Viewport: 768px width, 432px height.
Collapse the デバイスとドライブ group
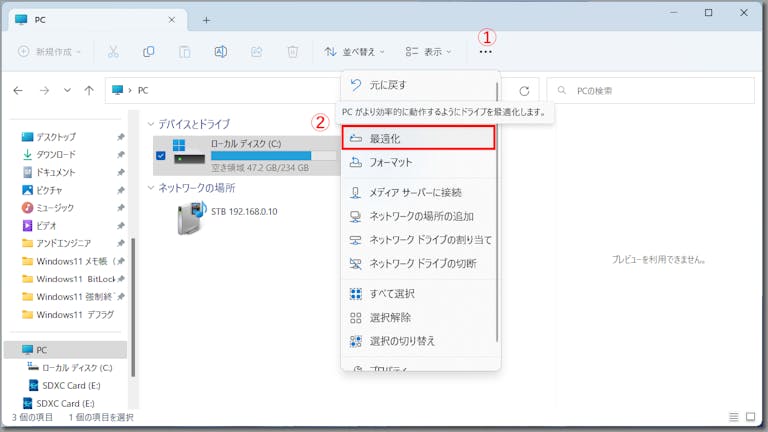(x=151, y=124)
